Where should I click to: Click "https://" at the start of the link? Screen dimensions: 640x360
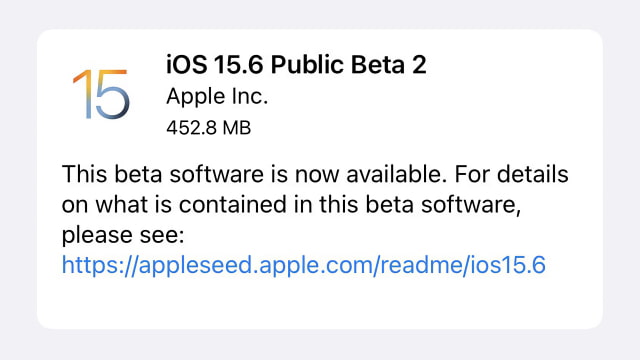(x=100, y=265)
